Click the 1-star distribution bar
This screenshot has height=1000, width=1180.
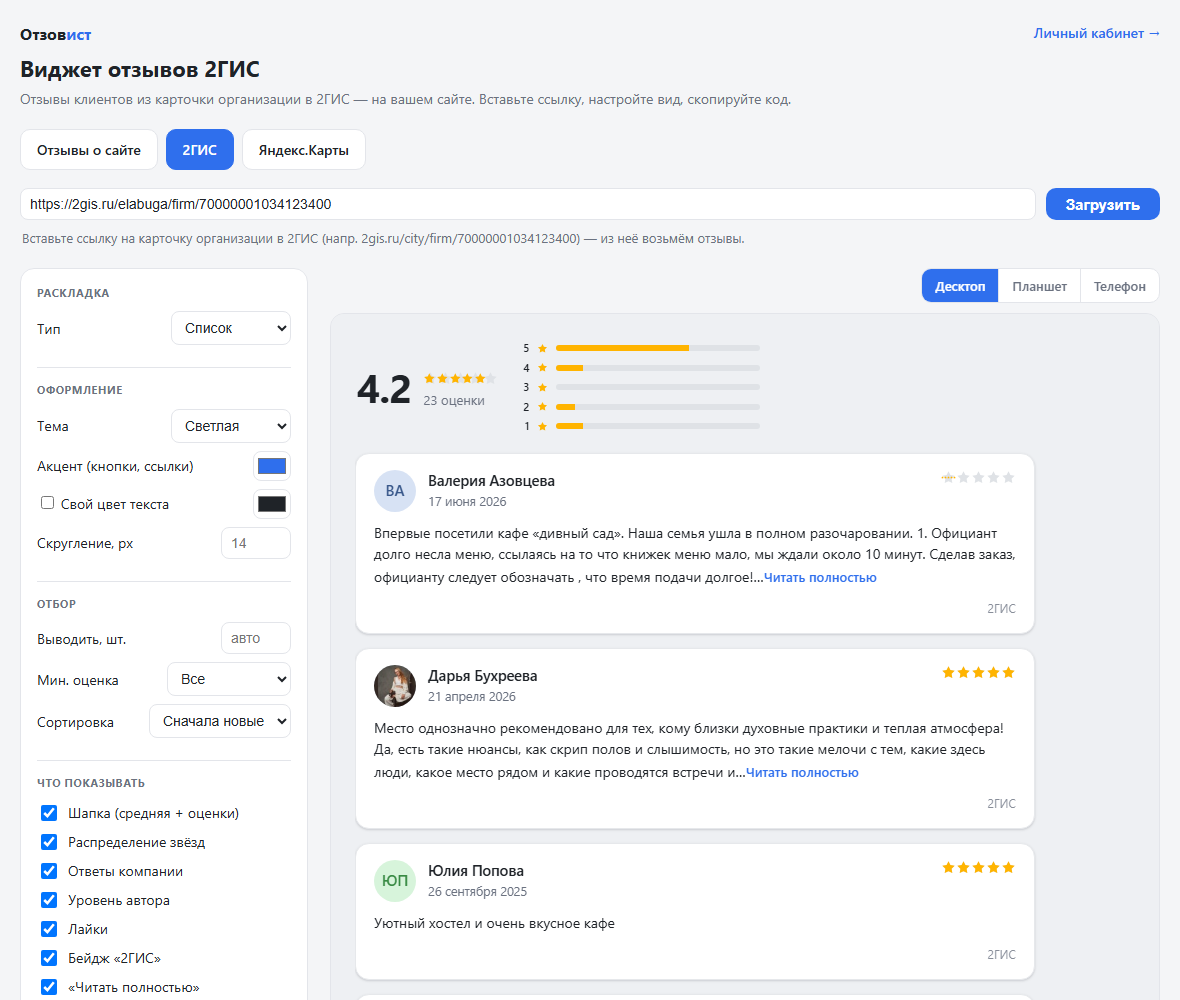click(658, 427)
